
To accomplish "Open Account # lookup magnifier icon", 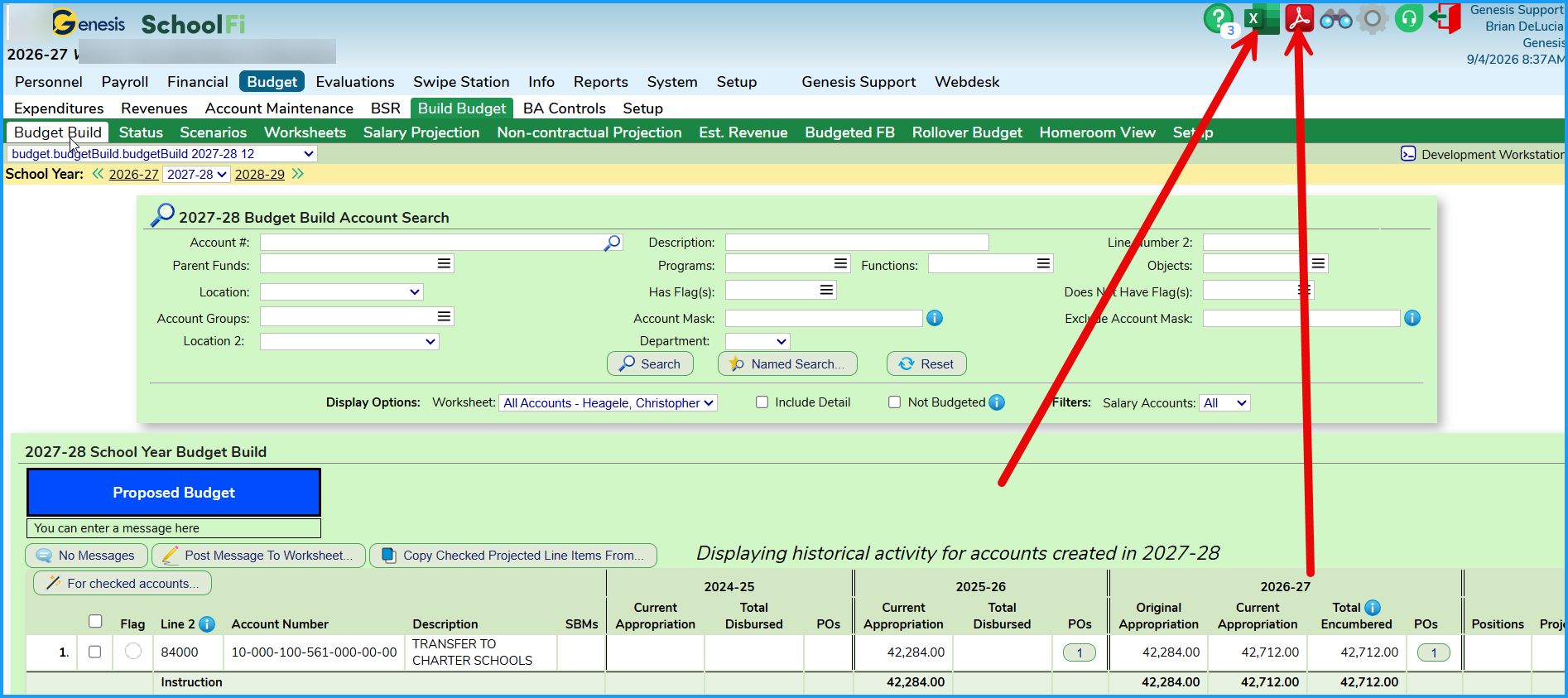I will pyautogui.click(x=613, y=243).
